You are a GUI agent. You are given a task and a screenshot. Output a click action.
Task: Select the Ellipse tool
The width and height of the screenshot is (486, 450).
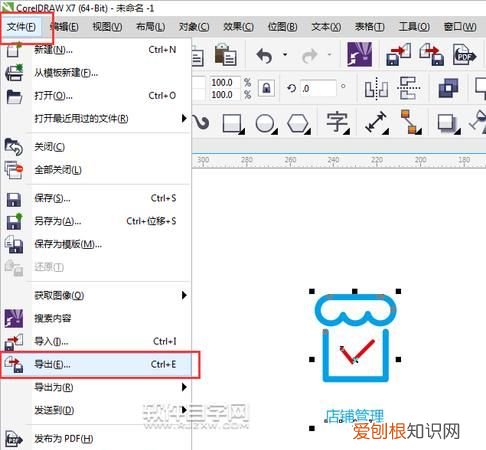coord(266,124)
